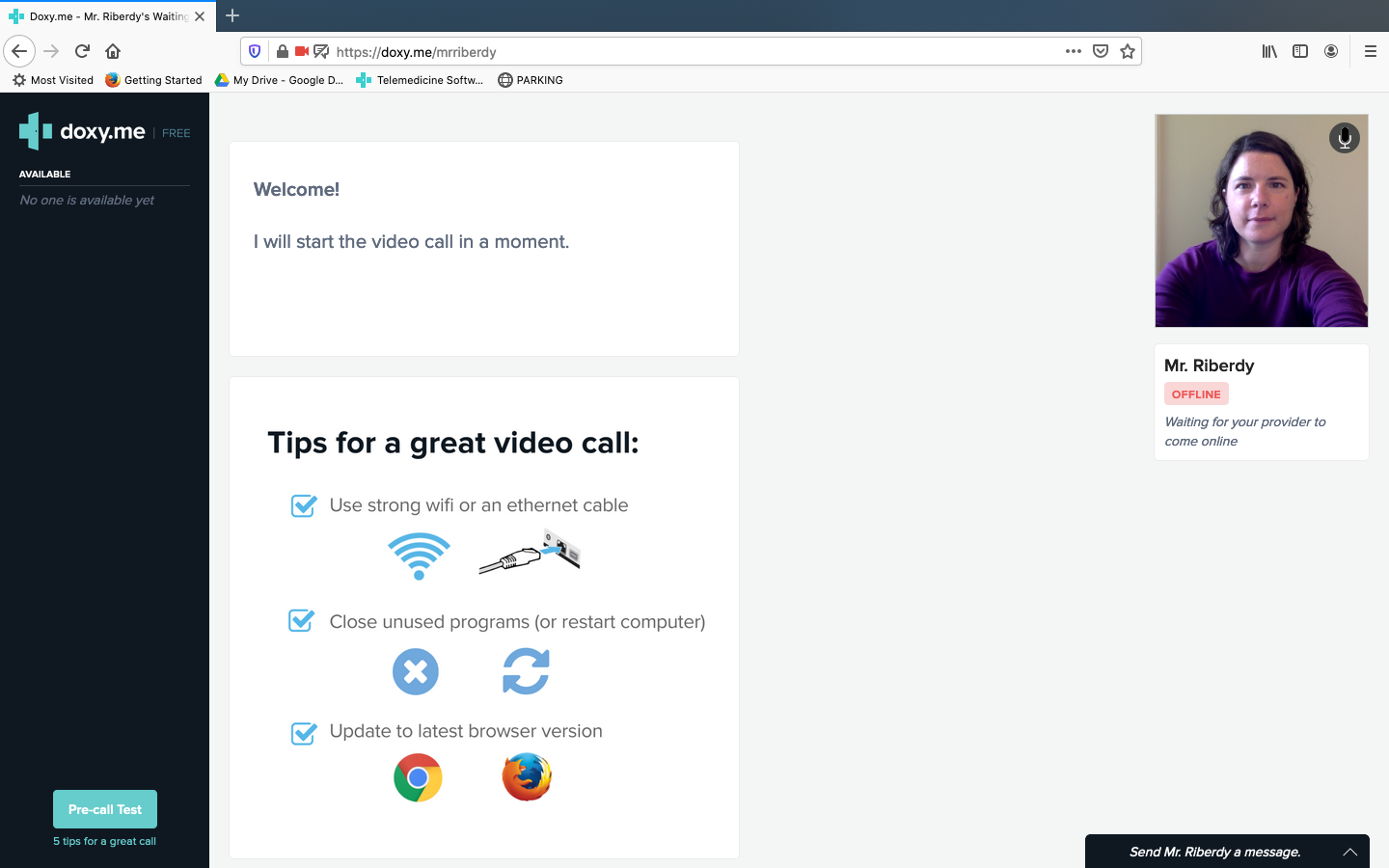Open a new browser tab
Screen dimensions: 1389x868
[x=232, y=15]
